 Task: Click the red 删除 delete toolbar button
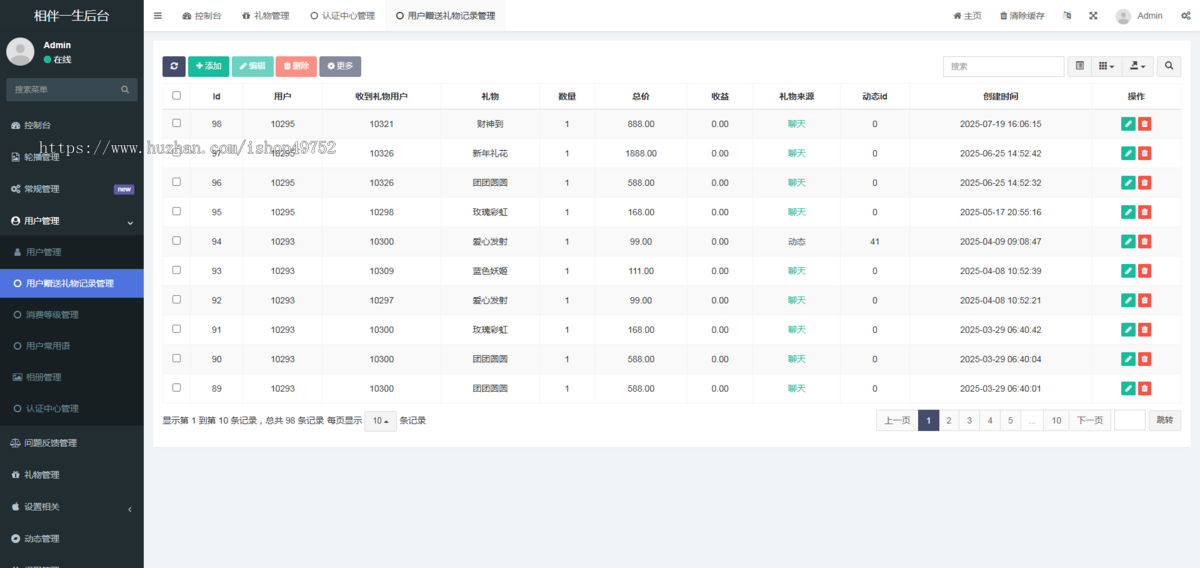[x=296, y=66]
